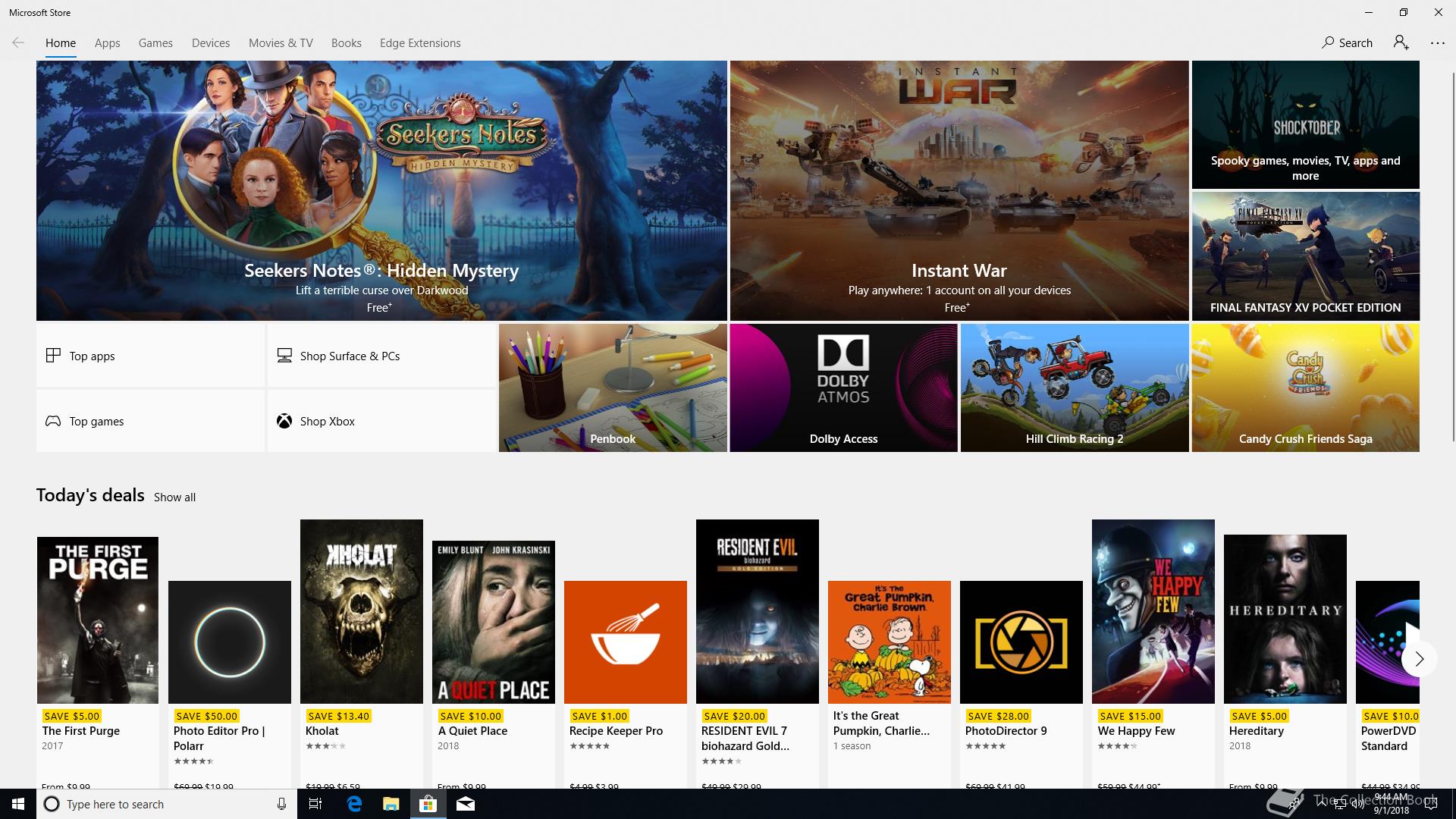Click the Windows Start button

point(18,804)
